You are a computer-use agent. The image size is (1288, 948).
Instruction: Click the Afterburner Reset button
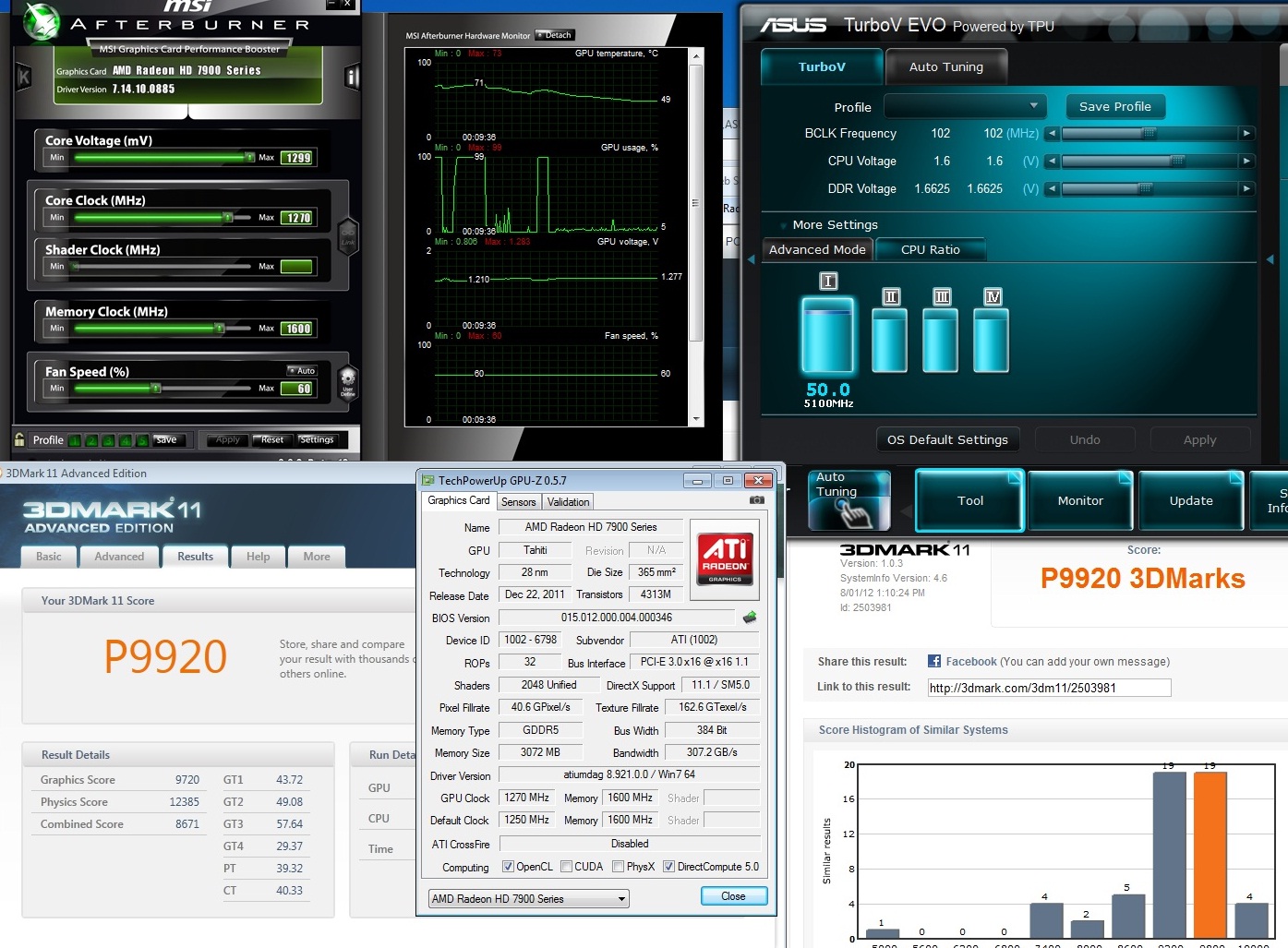(x=272, y=439)
